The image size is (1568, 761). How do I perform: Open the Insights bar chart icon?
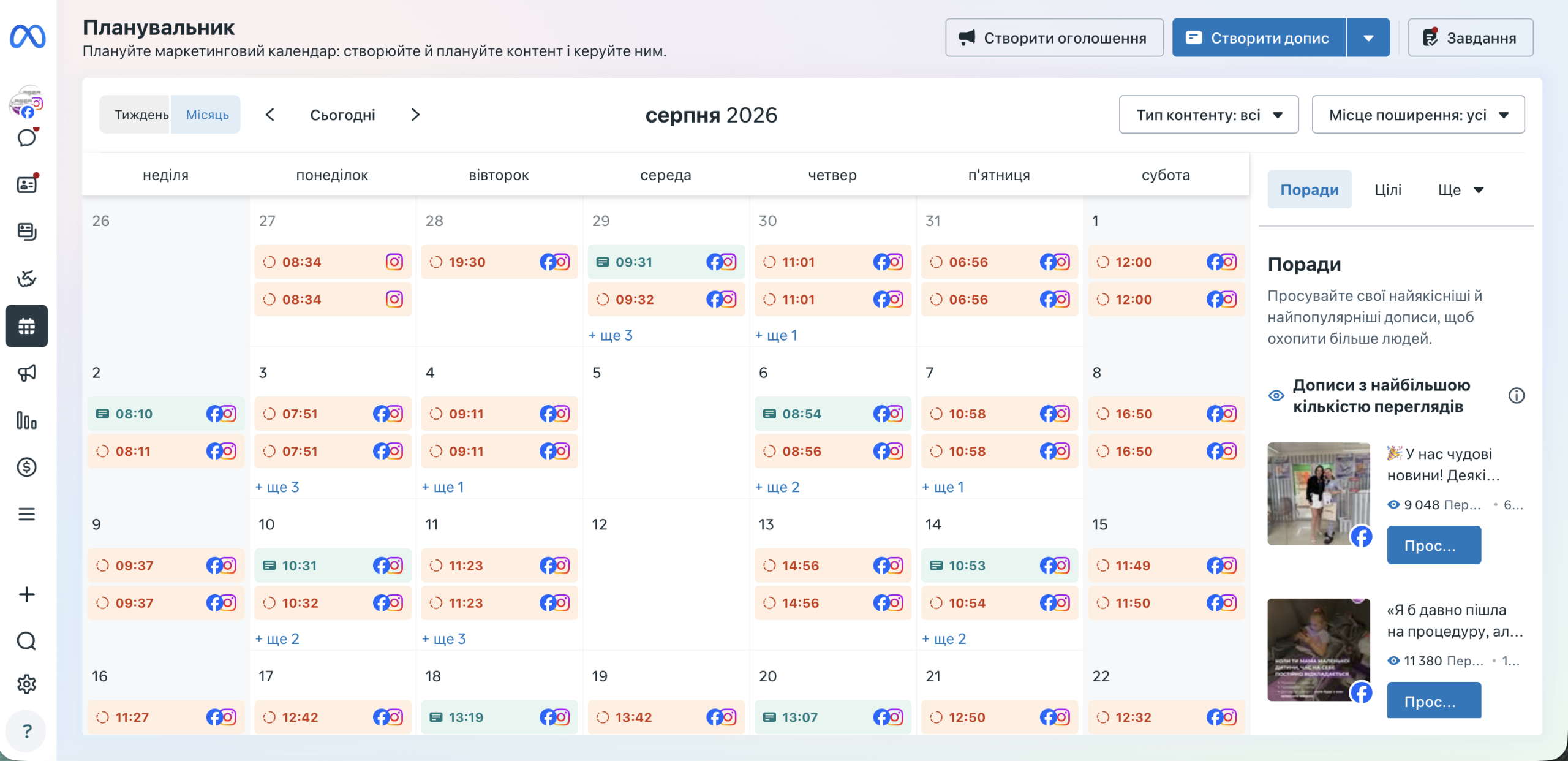point(27,420)
